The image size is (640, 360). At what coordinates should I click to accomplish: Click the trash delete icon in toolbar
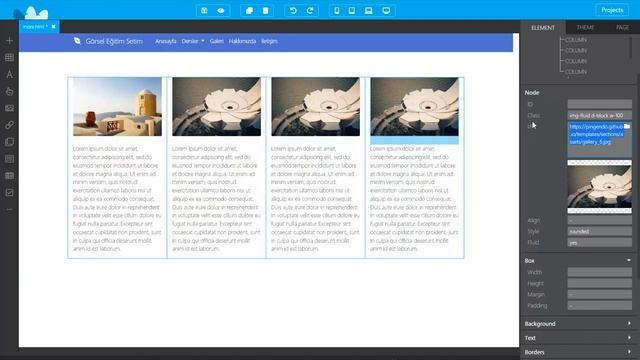coord(265,11)
